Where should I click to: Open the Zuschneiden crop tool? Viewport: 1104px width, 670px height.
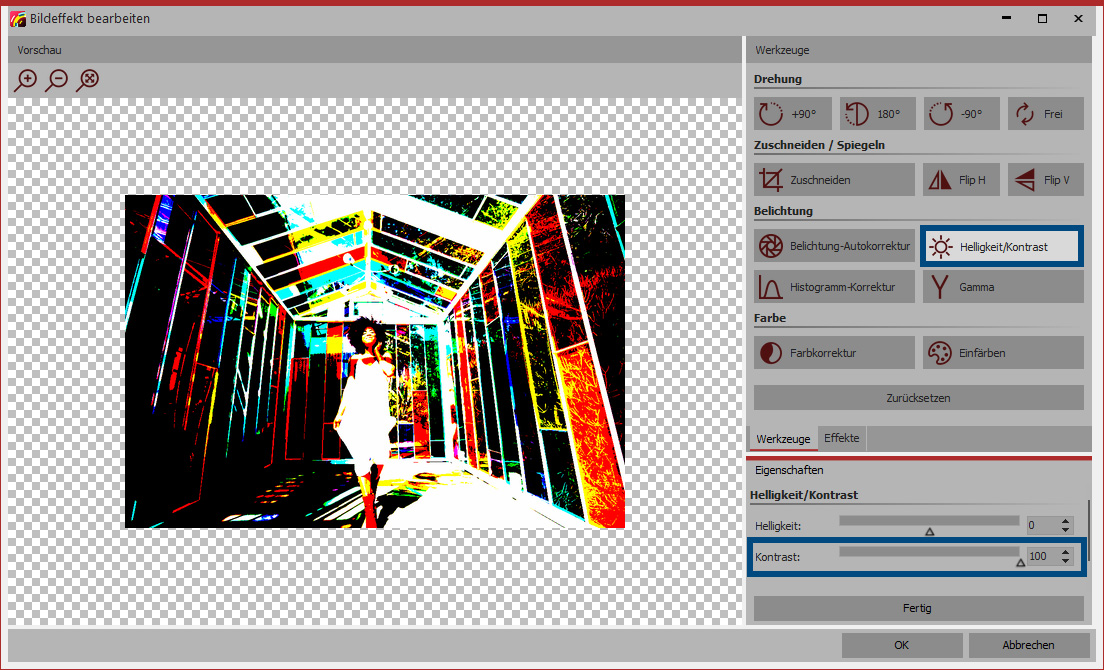(x=834, y=180)
